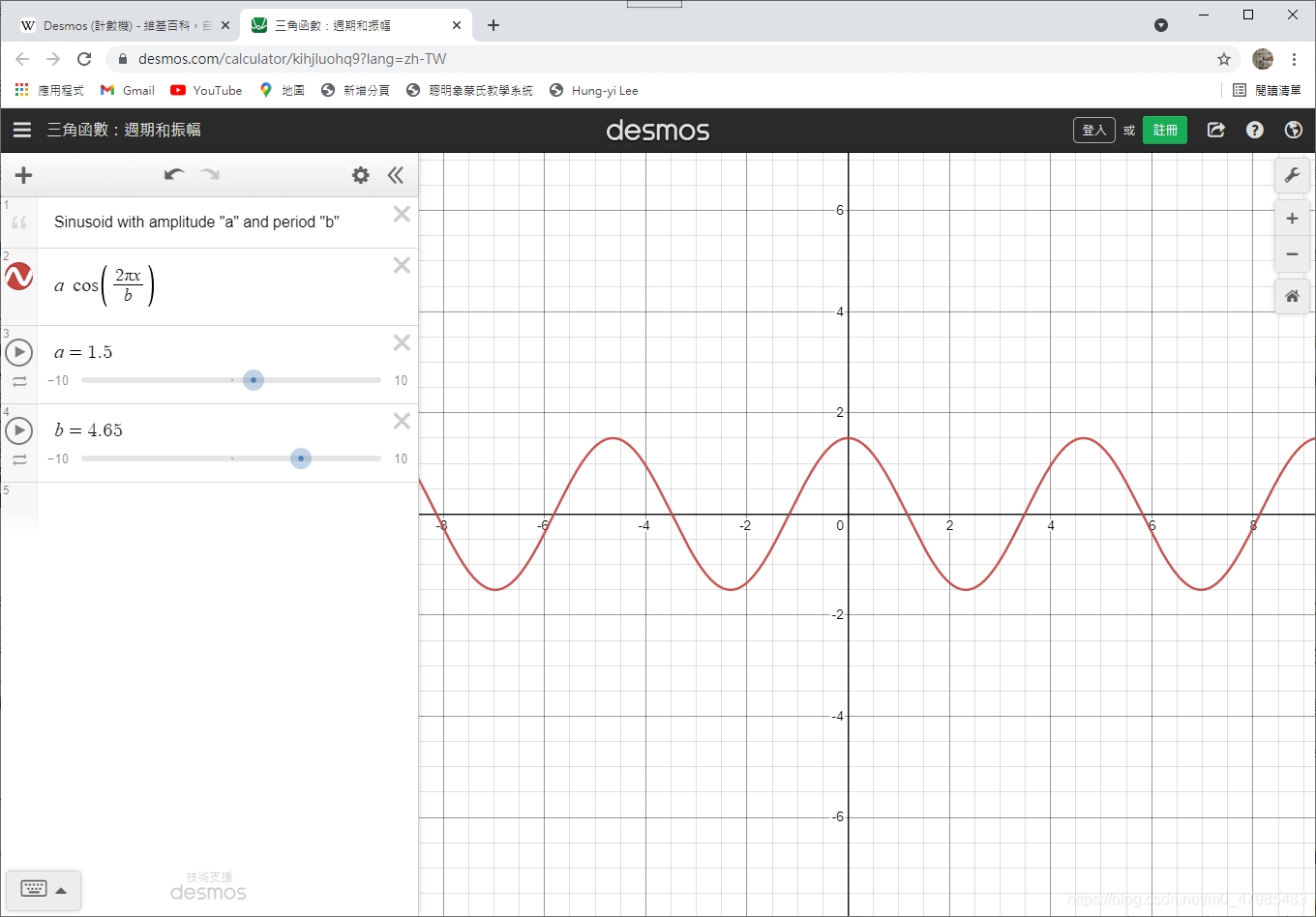Open graph settings with the wrench icon
Screen dimensions: 1316x917
click(x=1292, y=175)
